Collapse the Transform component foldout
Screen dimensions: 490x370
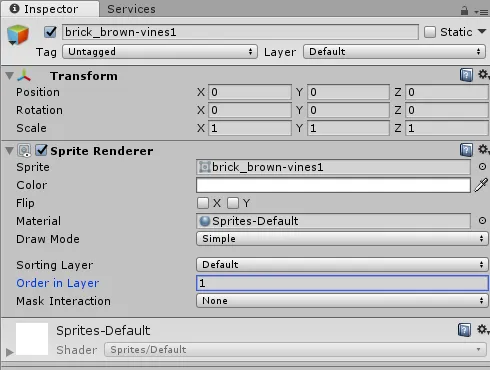click(10, 76)
